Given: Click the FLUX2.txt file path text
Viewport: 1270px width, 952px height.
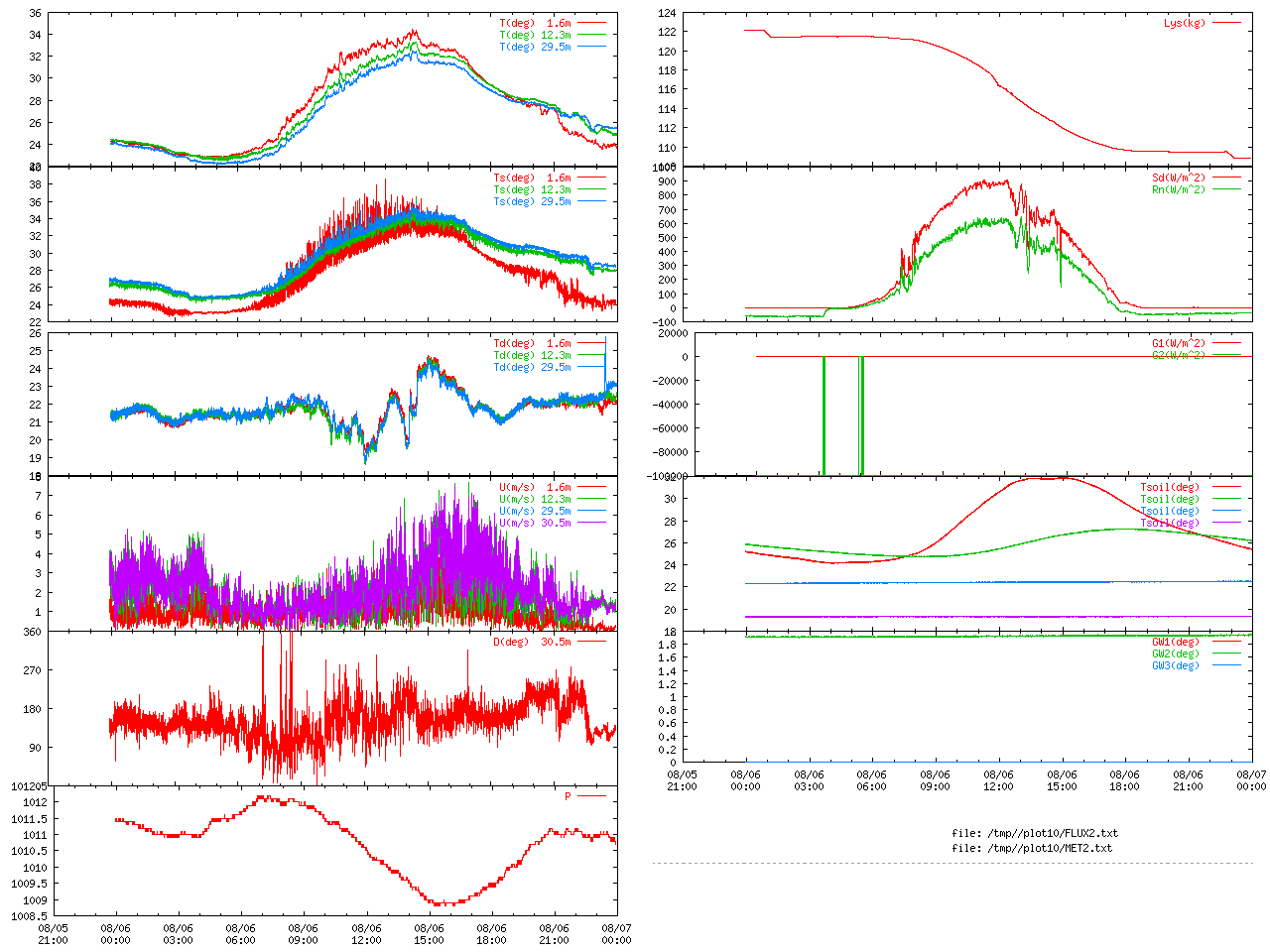Looking at the screenshot, I should (x=1035, y=833).
